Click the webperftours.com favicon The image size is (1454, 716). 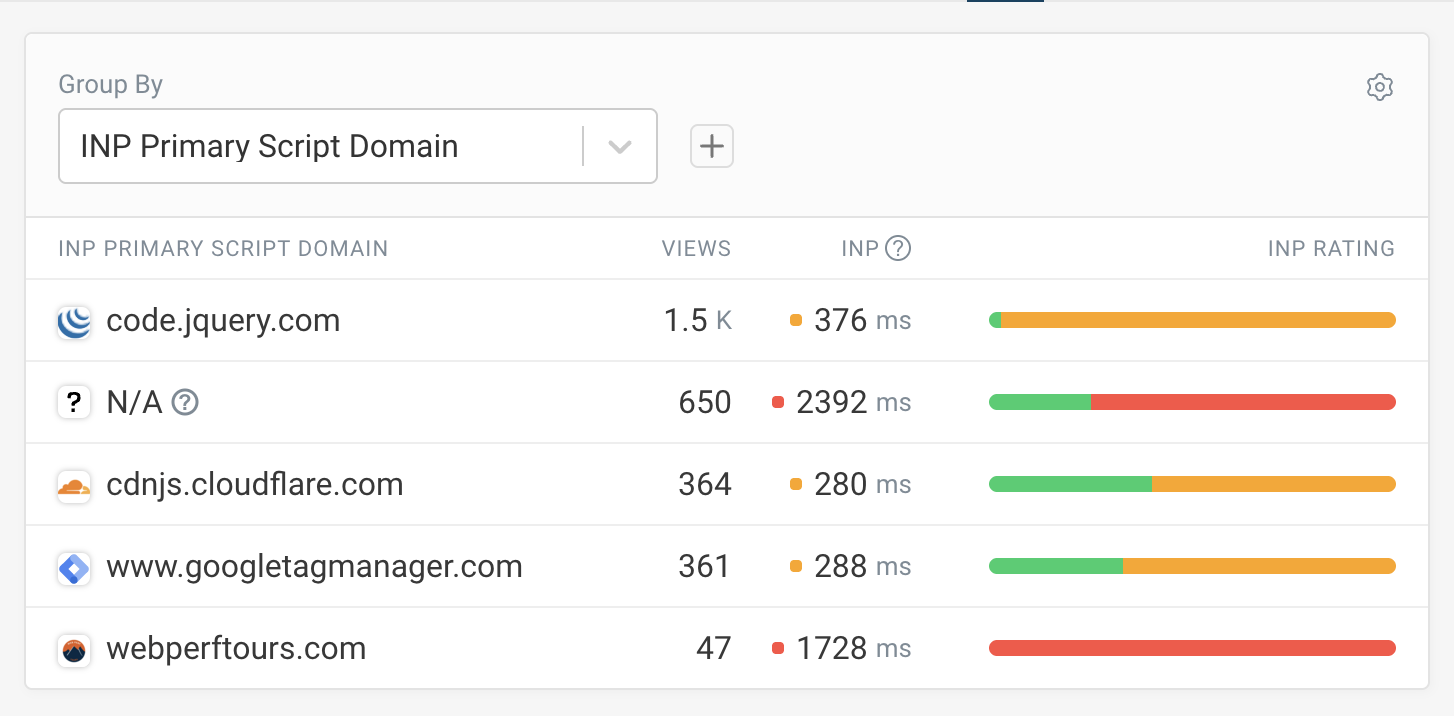tap(75, 649)
